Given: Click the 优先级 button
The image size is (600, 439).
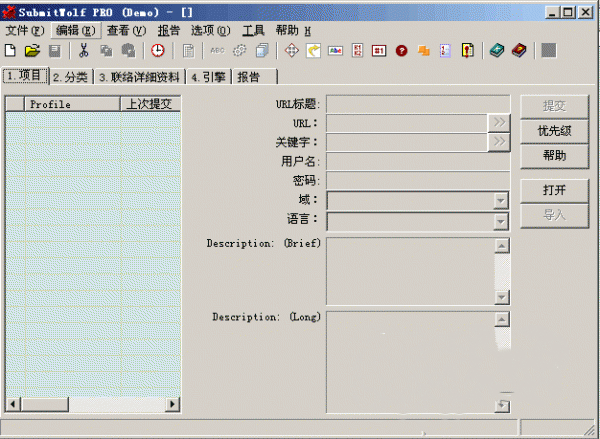Looking at the screenshot, I should 553,130.
